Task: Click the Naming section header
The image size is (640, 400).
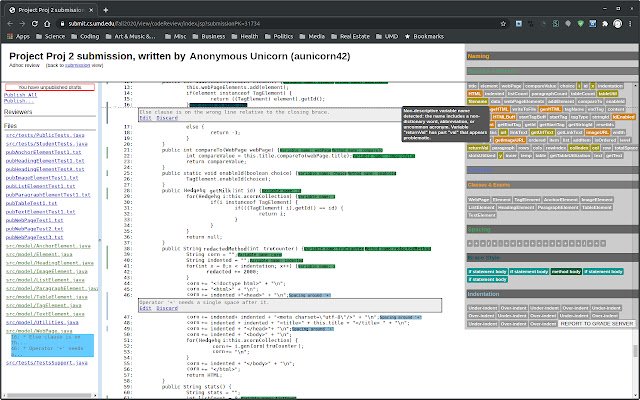Action: pyautogui.click(x=551, y=56)
